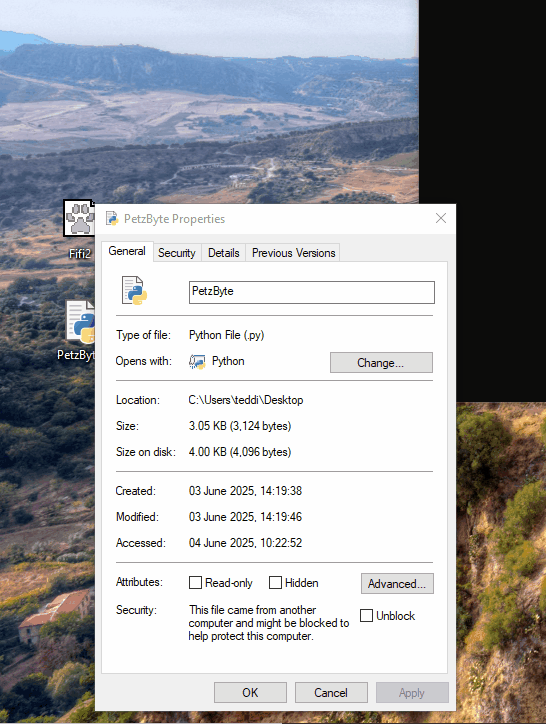The image size is (546, 724).
Task: Close the PetzByte Properties dialog
Action: click(x=441, y=218)
